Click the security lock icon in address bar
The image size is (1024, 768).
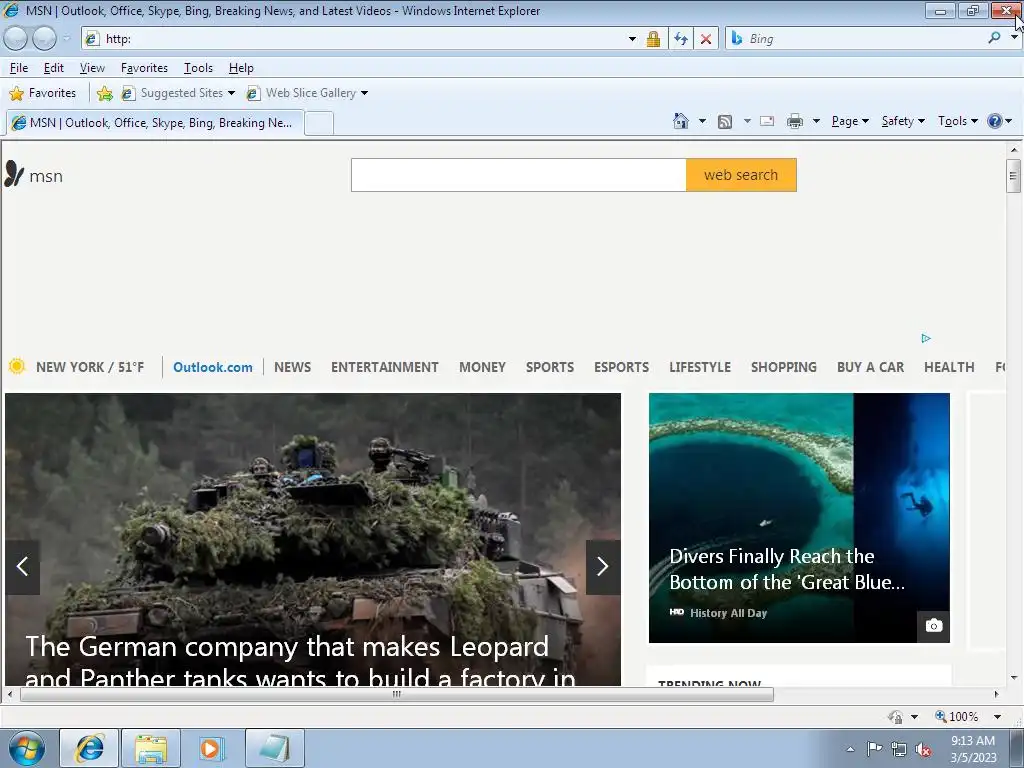pyautogui.click(x=653, y=39)
